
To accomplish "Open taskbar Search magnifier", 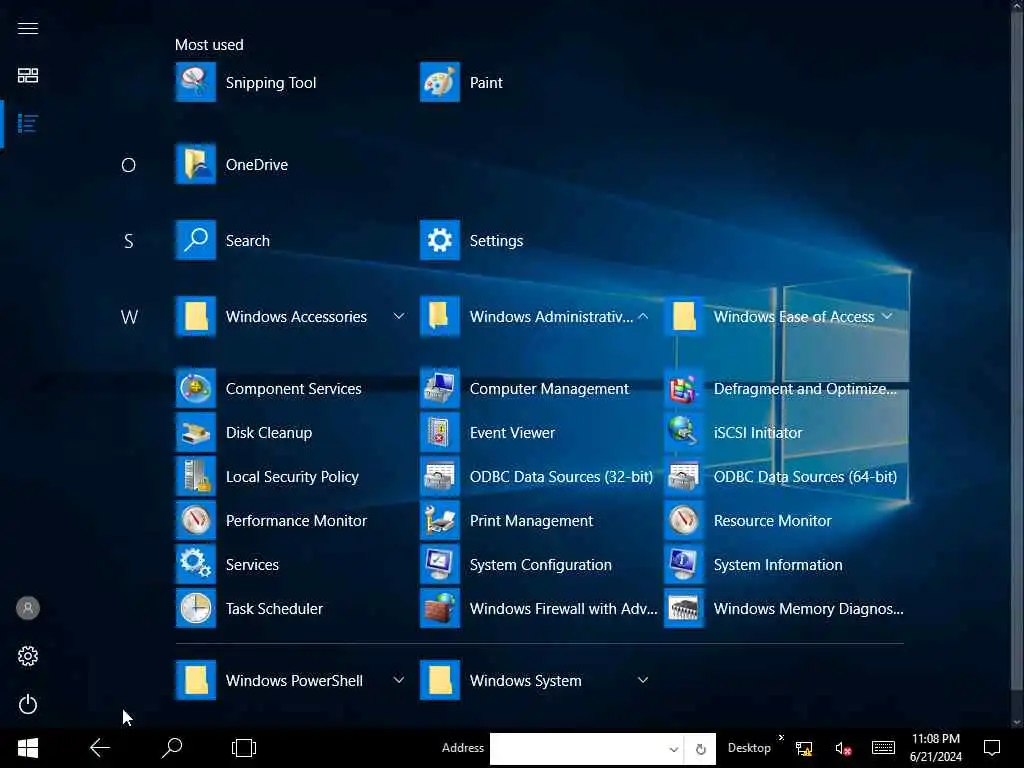I will (172, 748).
